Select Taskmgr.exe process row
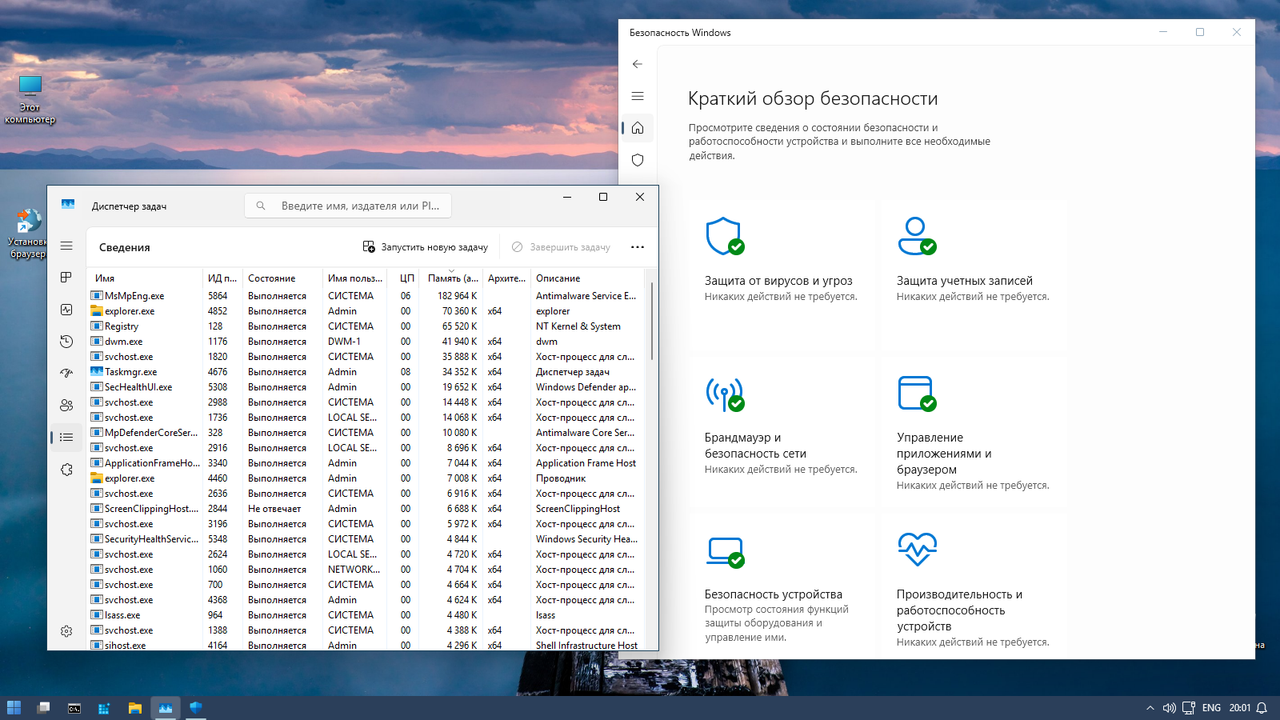The image size is (1280, 720). pyautogui.click(x=368, y=372)
